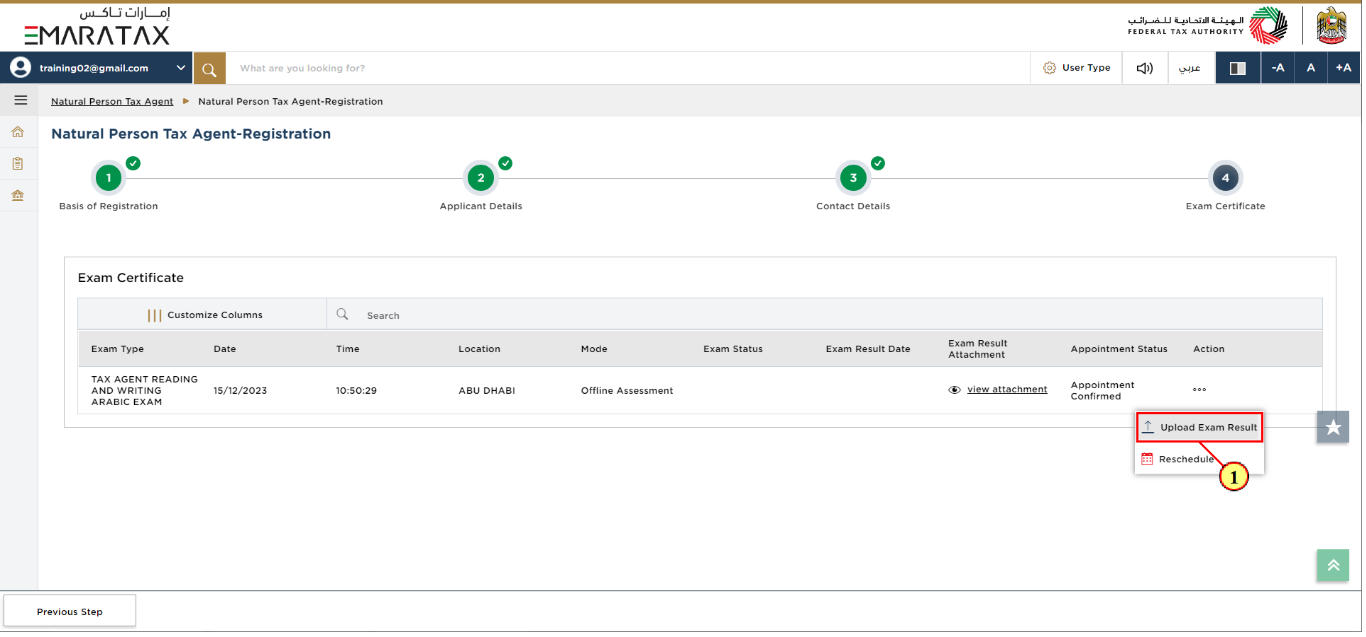Switch language to عربي
The width and height of the screenshot is (1366, 637).
[1190, 68]
